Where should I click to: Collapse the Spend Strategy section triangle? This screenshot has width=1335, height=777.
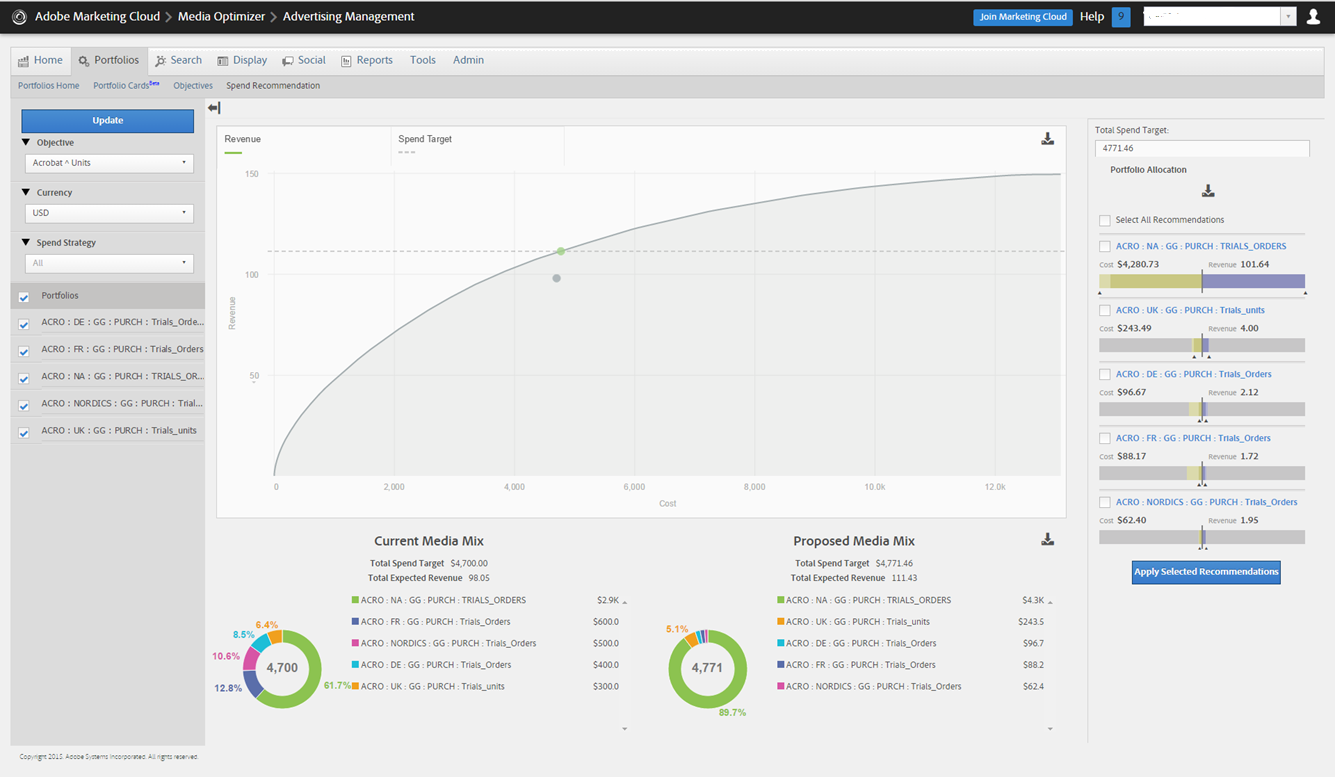tap(26, 242)
